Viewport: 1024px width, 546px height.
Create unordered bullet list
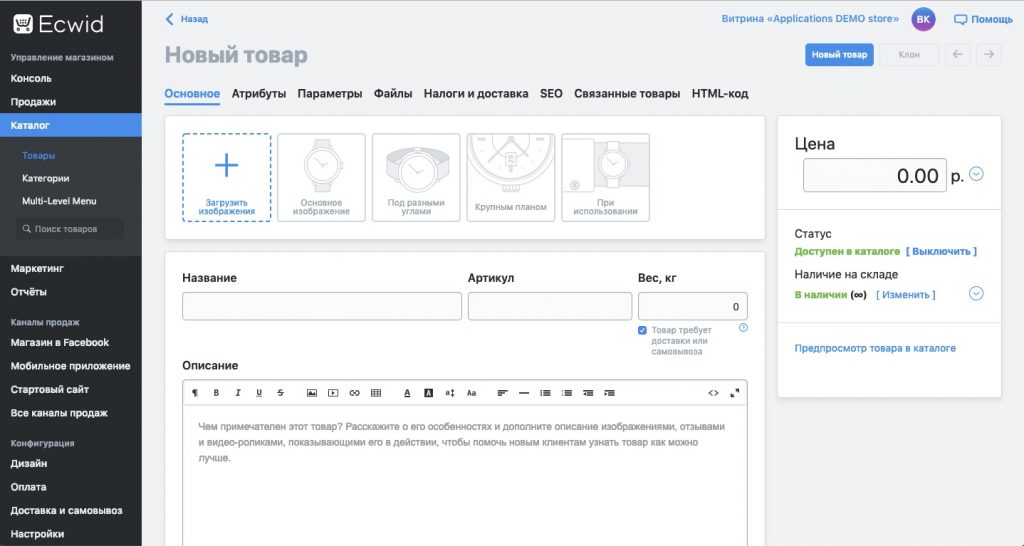click(545, 393)
